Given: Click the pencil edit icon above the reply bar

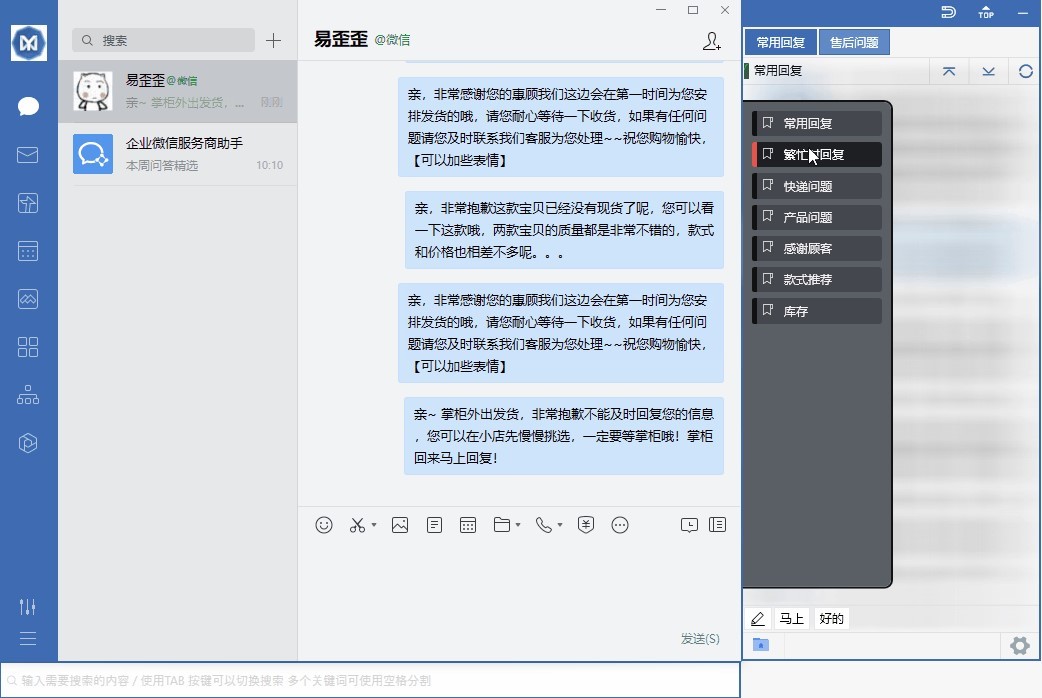Looking at the screenshot, I should 758,618.
